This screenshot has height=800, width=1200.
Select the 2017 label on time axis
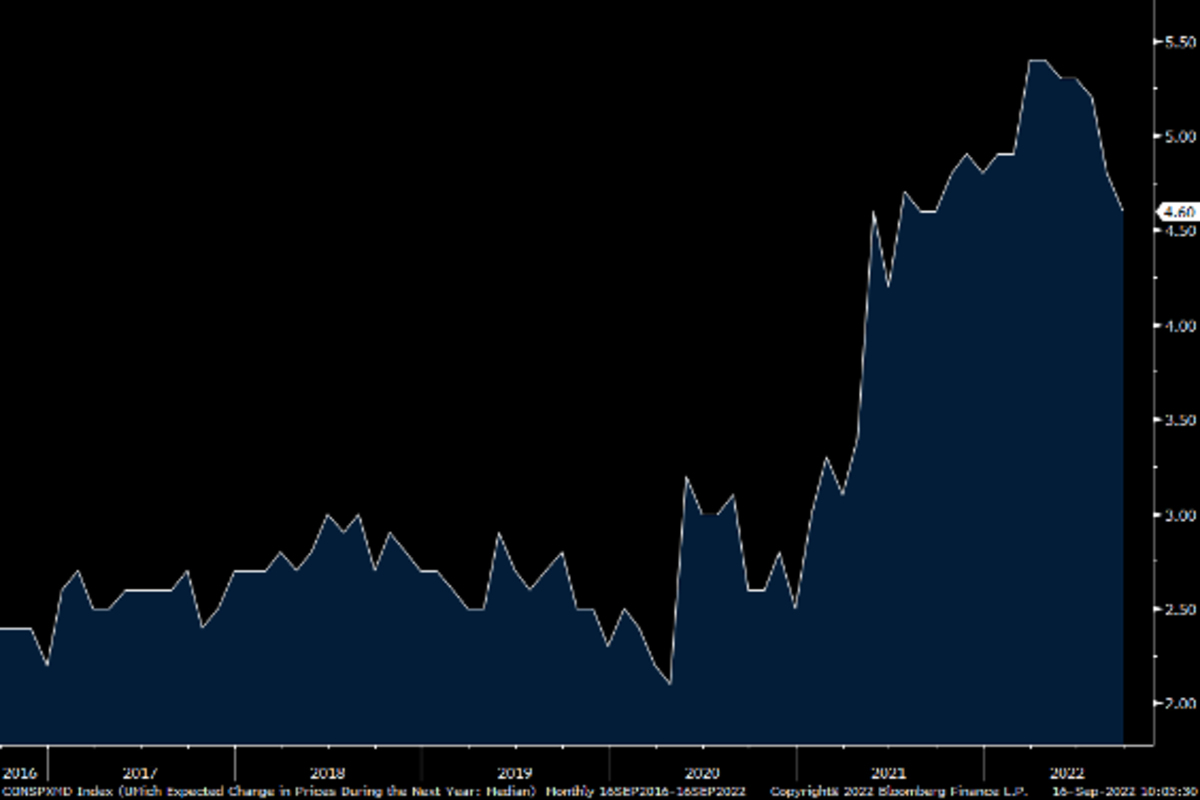pyautogui.click(x=140, y=773)
